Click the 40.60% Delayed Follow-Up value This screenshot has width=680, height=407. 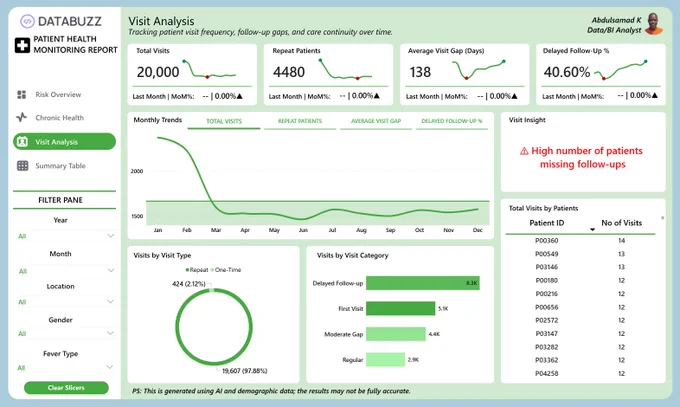point(567,72)
